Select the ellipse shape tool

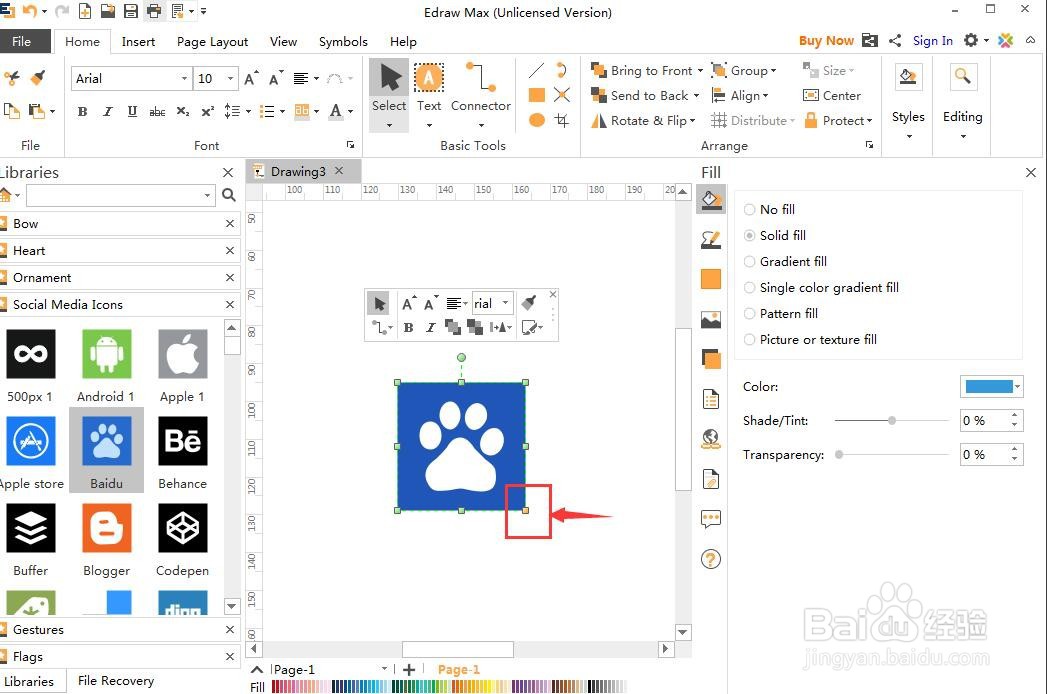click(x=536, y=120)
